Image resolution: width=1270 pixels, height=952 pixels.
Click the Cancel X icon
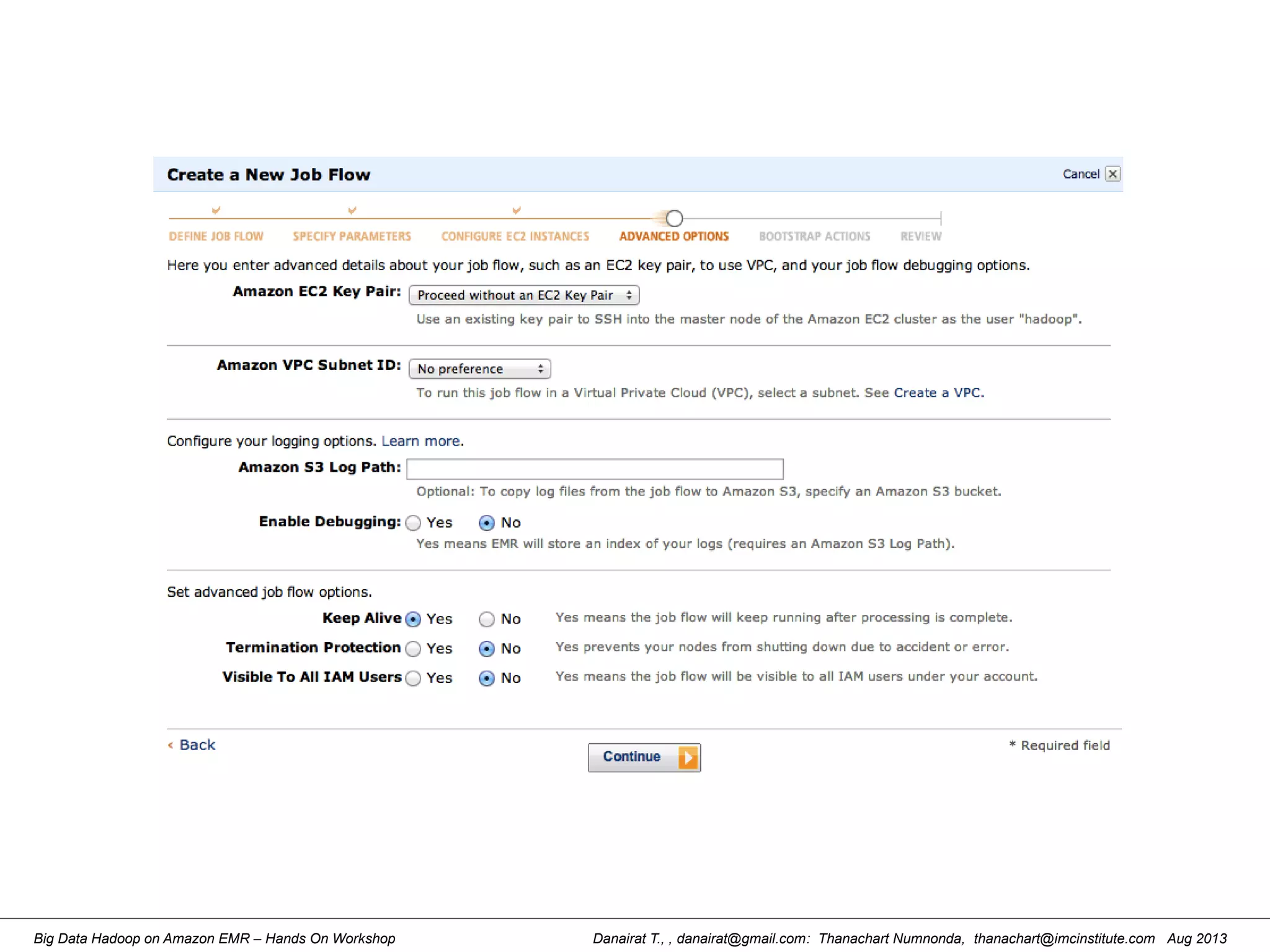1112,174
